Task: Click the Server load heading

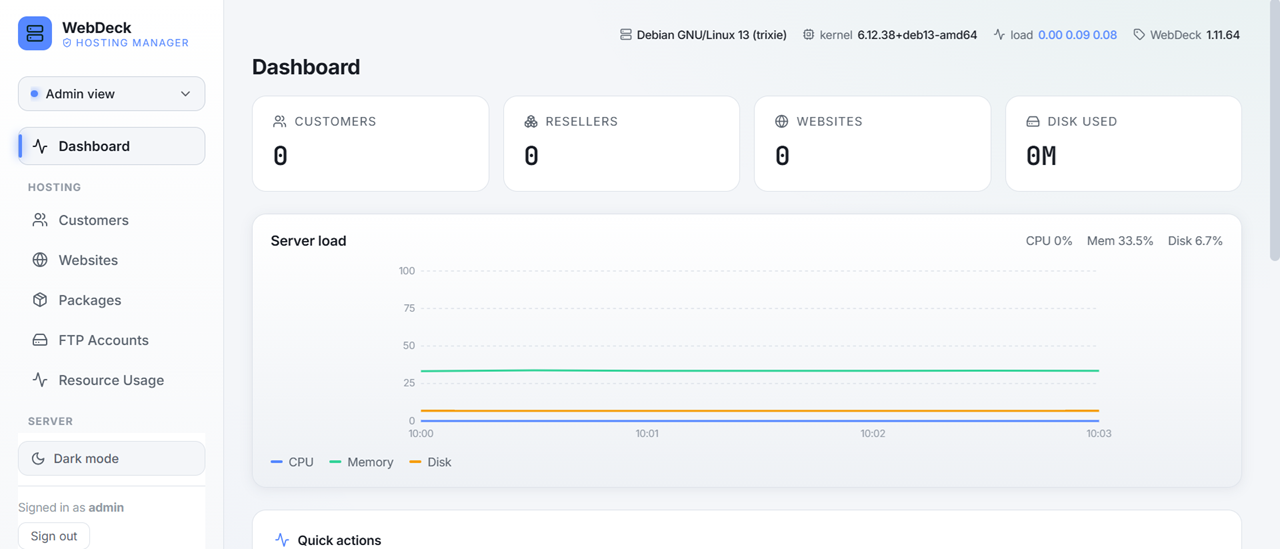Action: pyautogui.click(x=308, y=241)
